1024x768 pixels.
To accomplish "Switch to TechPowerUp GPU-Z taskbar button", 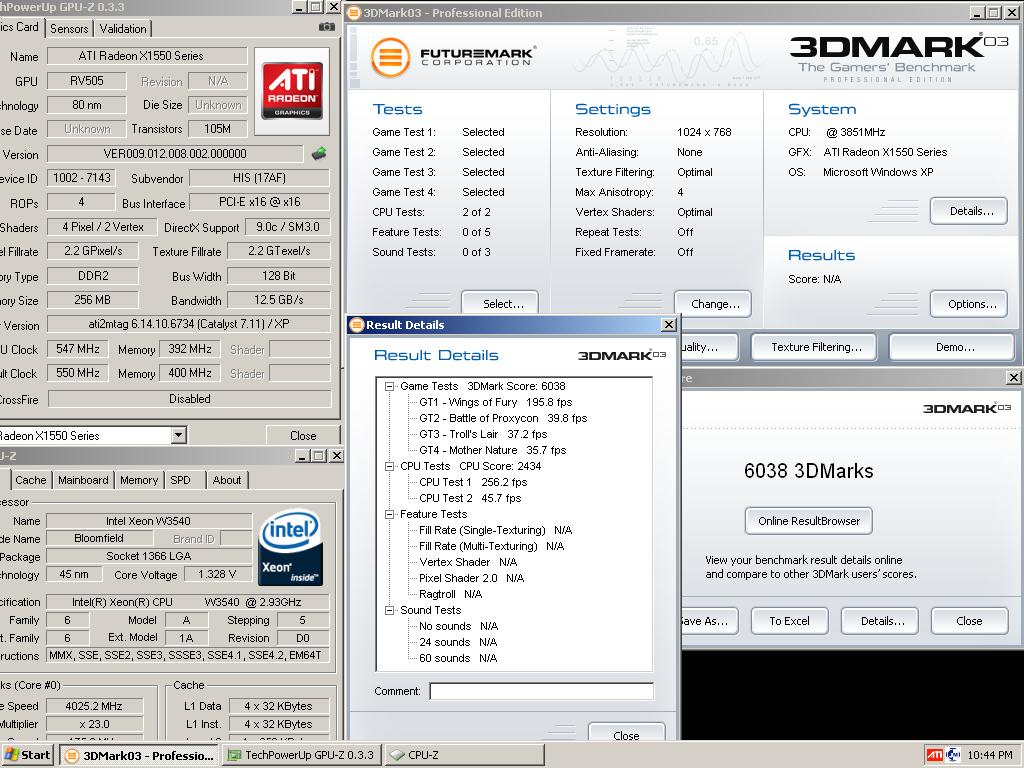I will (302, 755).
